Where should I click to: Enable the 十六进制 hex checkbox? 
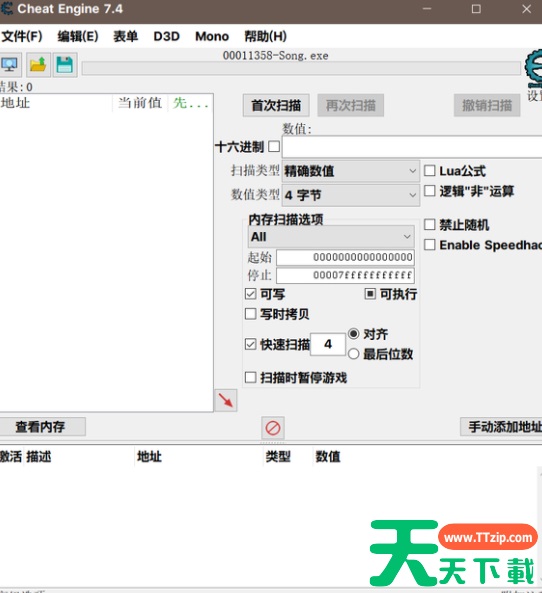pos(274,146)
